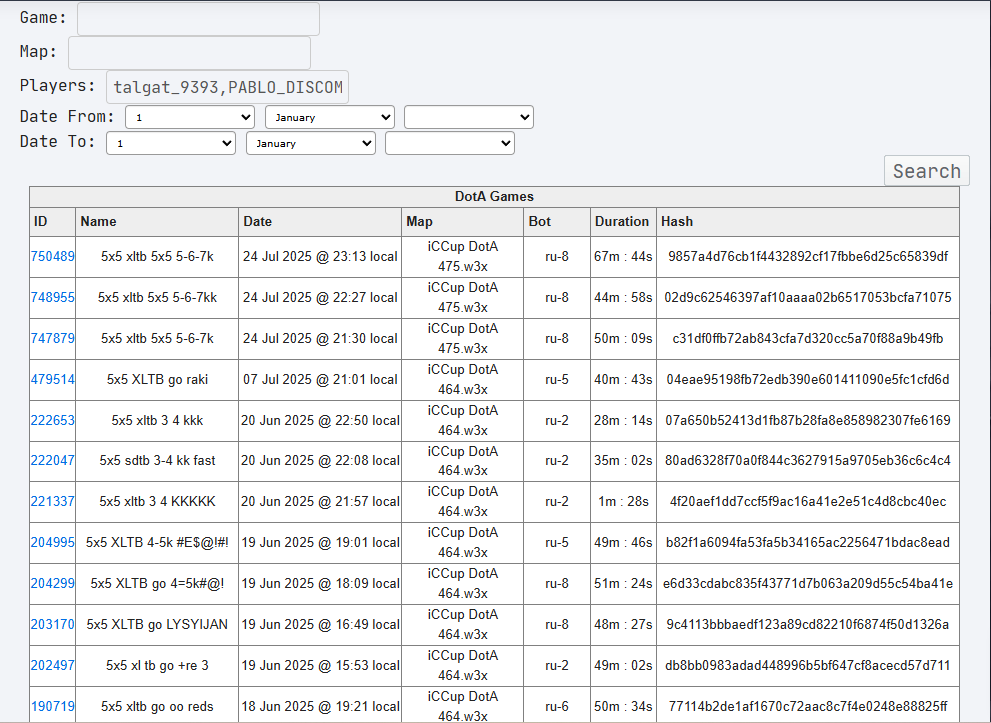This screenshot has width=991, height=723.
Task: Click hash starting with 04eae95198fb
Action: tap(808, 380)
